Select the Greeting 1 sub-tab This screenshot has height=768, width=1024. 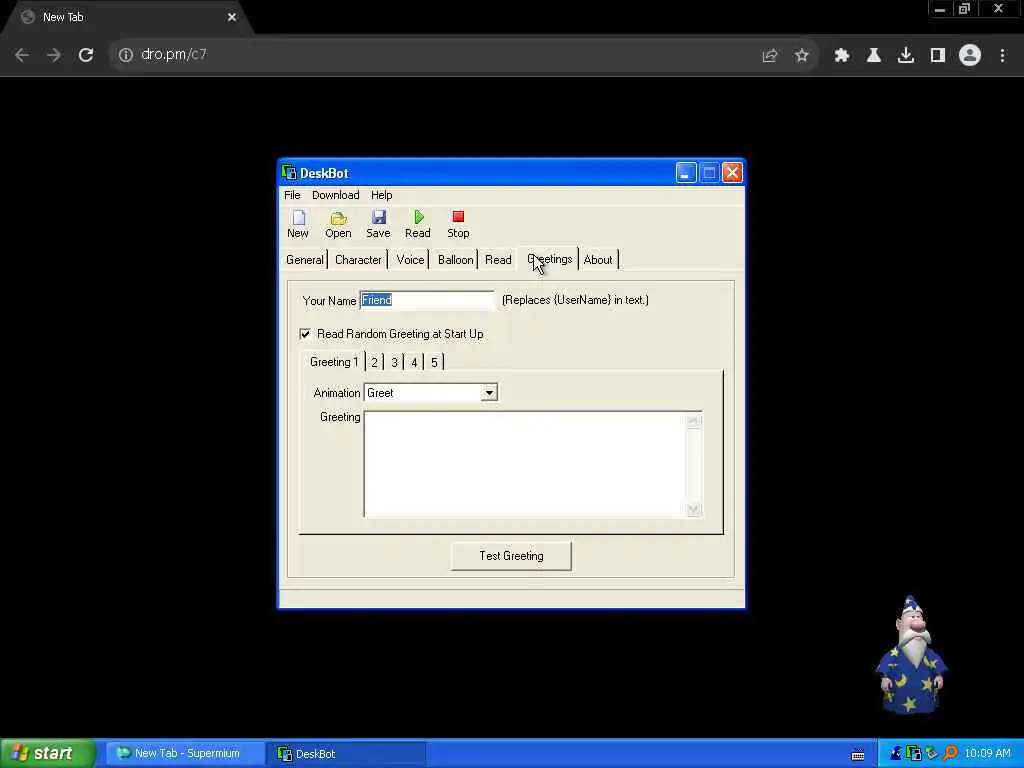pos(334,362)
